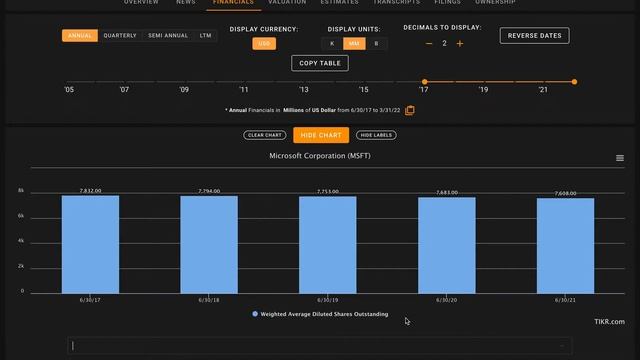
Task: Click the Clear Chart button
Action: click(264, 135)
